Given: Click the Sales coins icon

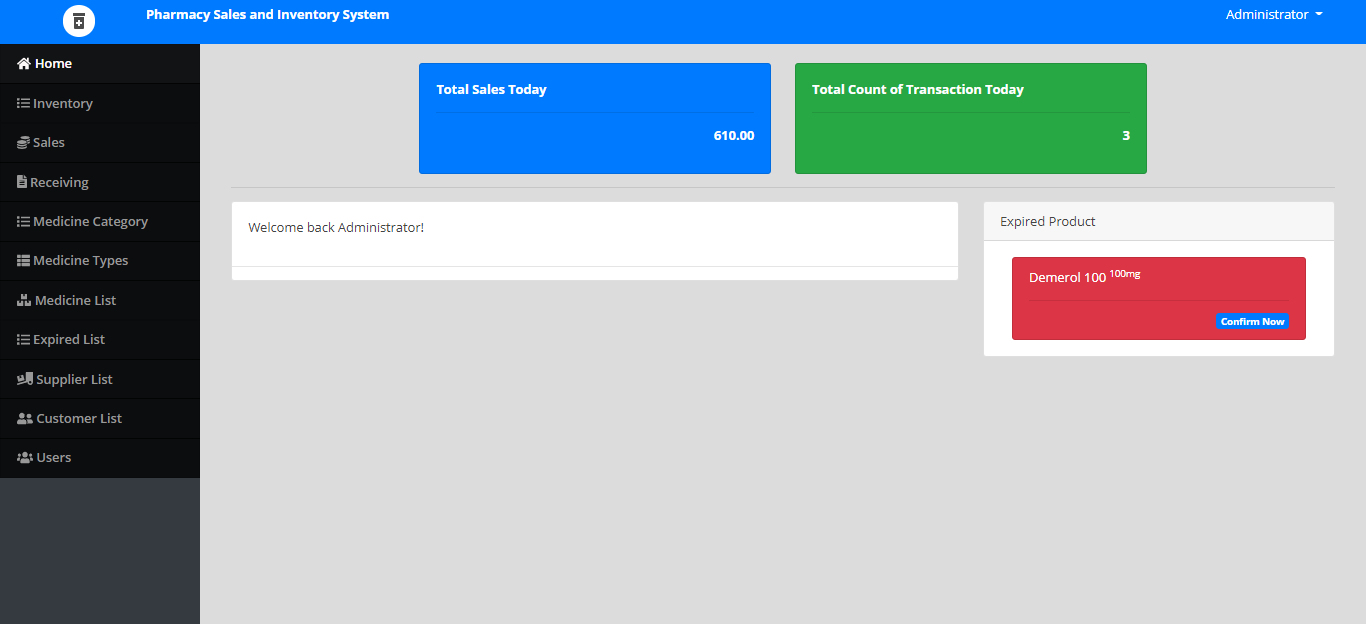Looking at the screenshot, I should tap(23, 143).
